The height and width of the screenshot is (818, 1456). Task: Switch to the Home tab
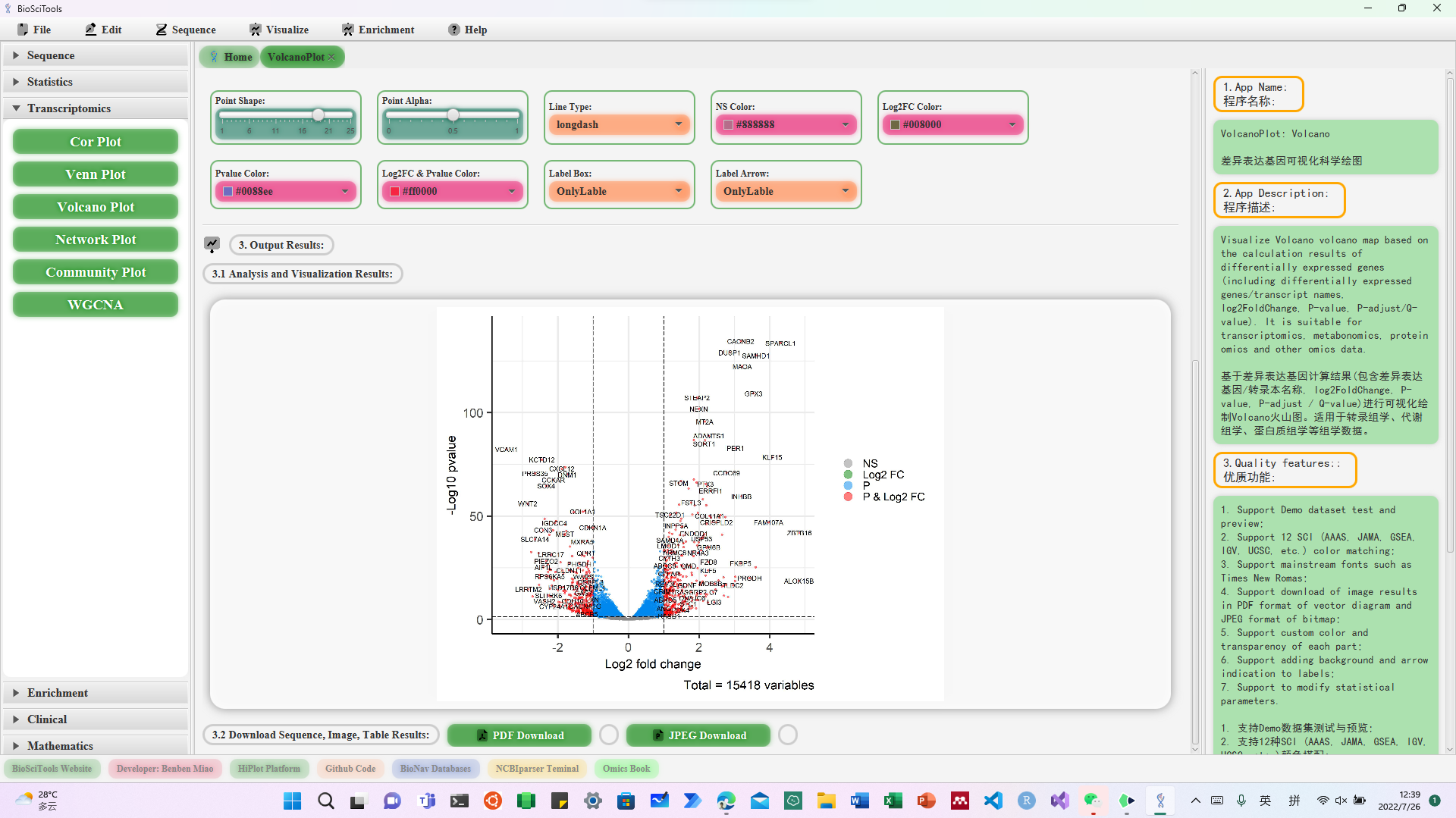click(231, 57)
